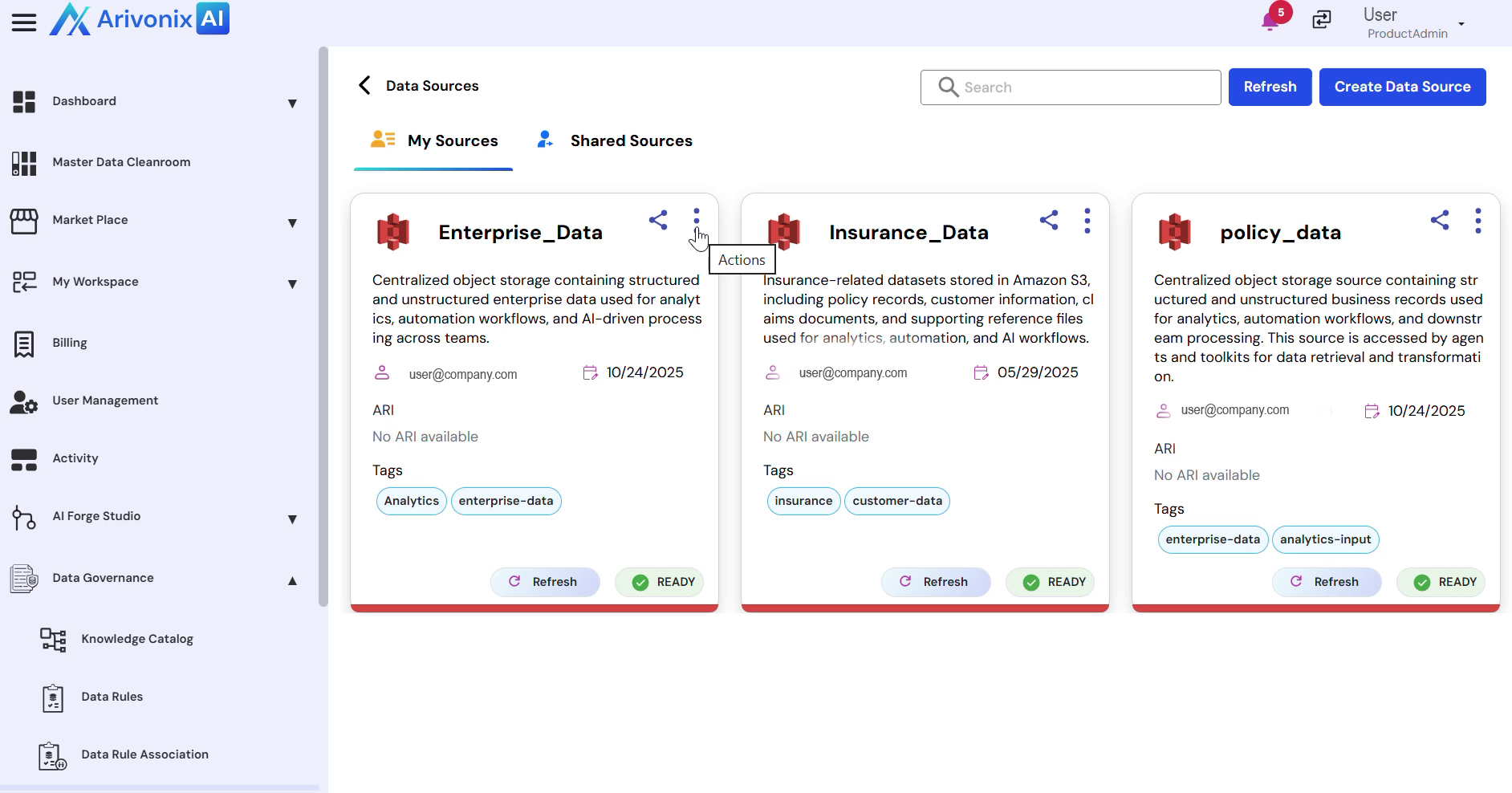This screenshot has height=793, width=1512.
Task: Open three-dot actions on policy_data card
Action: (1478, 221)
